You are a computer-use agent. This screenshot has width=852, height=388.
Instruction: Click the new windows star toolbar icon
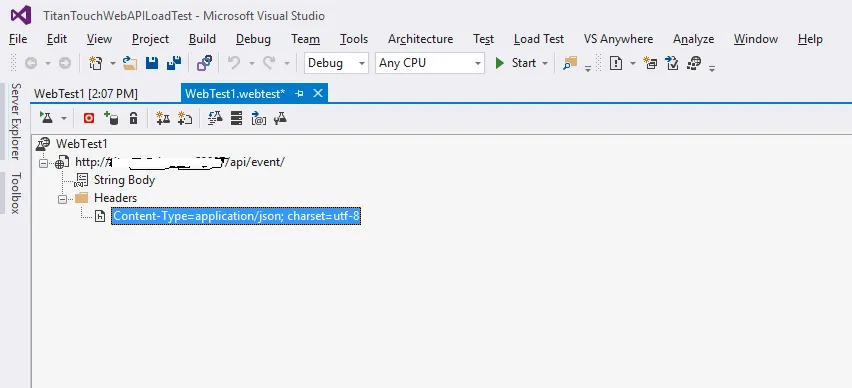coord(650,64)
